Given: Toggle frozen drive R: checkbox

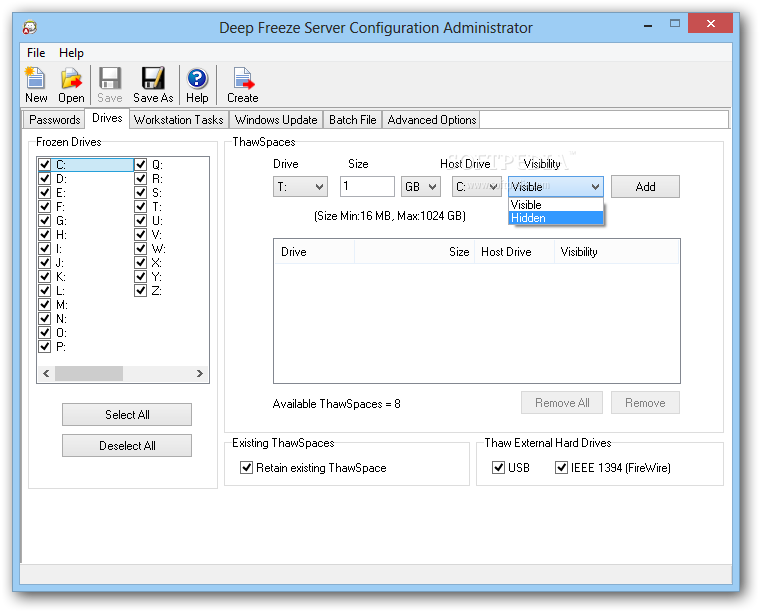Looking at the screenshot, I should [x=141, y=178].
